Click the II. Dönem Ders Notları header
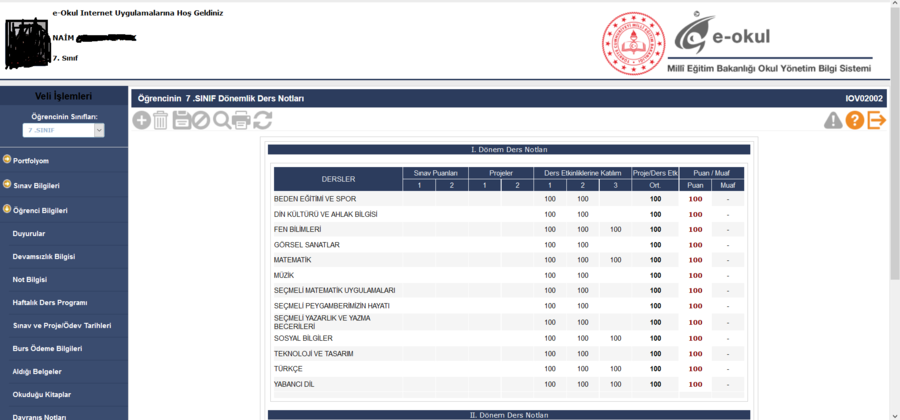900x420 pixels. pyautogui.click(x=509, y=415)
